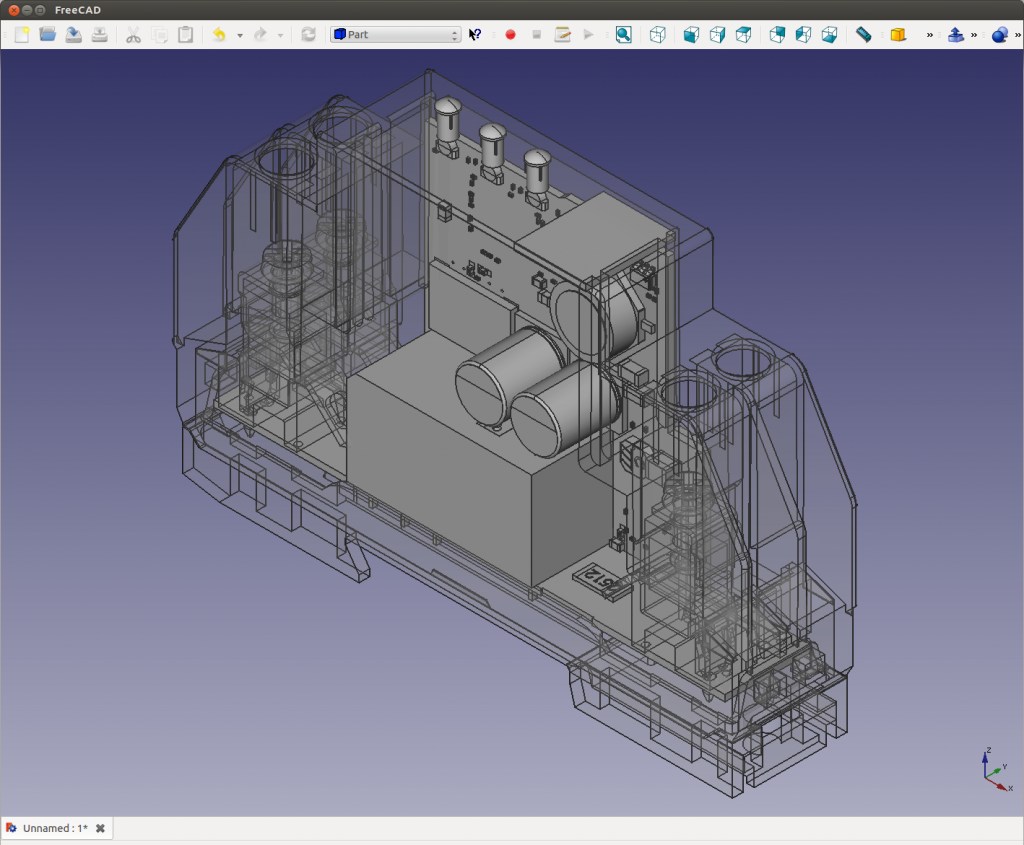Click the Fit All magnifier icon
This screenshot has height=845, width=1024.
623,35
